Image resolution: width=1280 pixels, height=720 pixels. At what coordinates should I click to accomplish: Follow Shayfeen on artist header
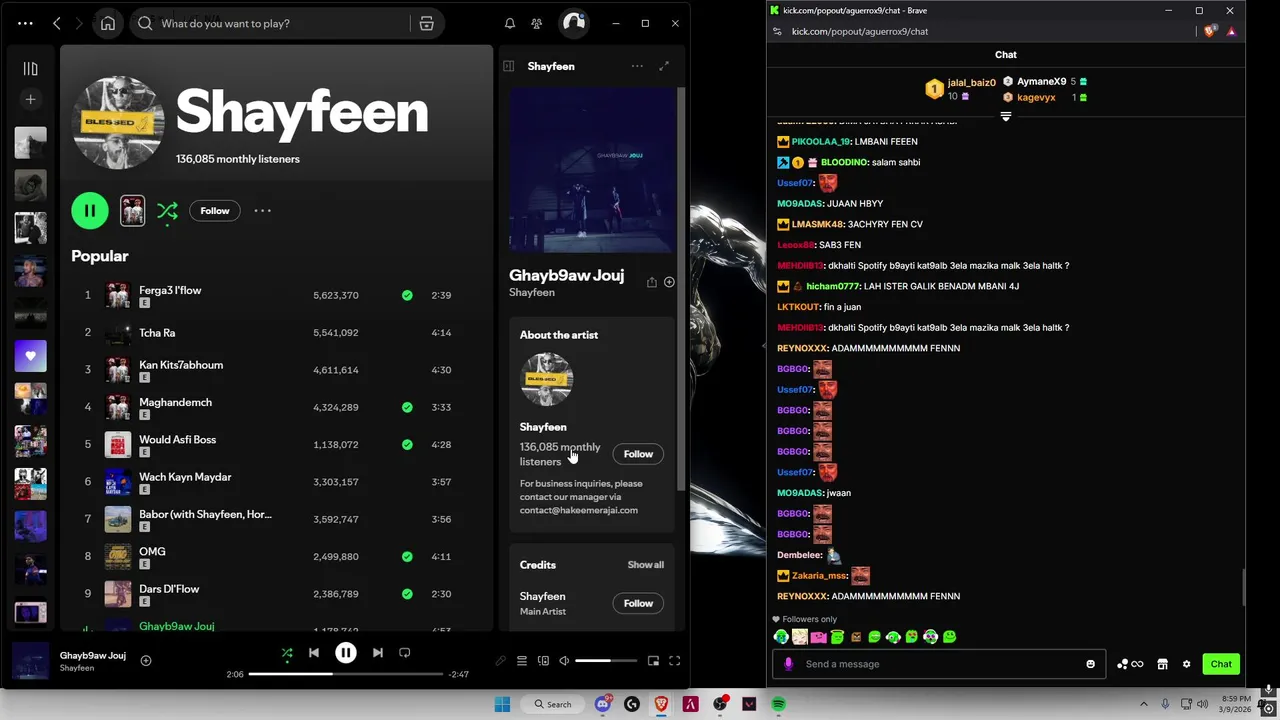pyautogui.click(x=215, y=210)
